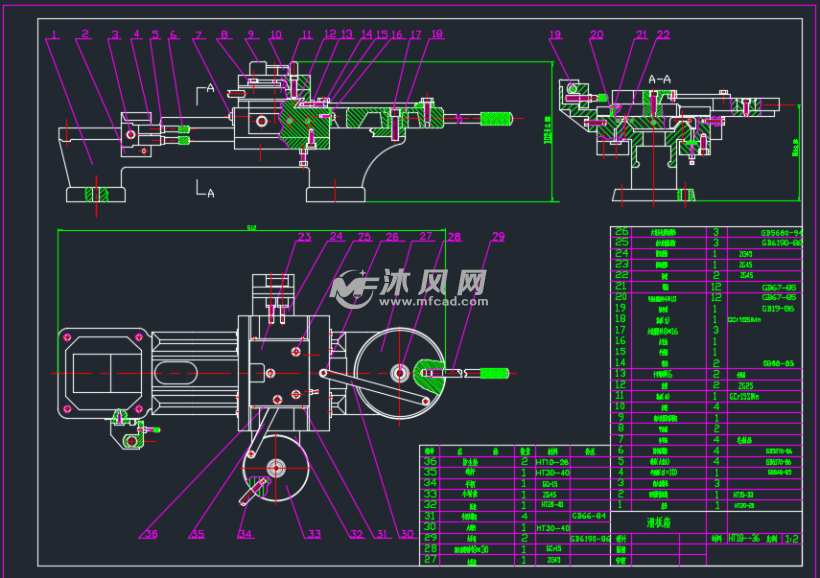820x578 pixels.
Task: Click green item number 7 in parts list
Action: (x=621, y=439)
